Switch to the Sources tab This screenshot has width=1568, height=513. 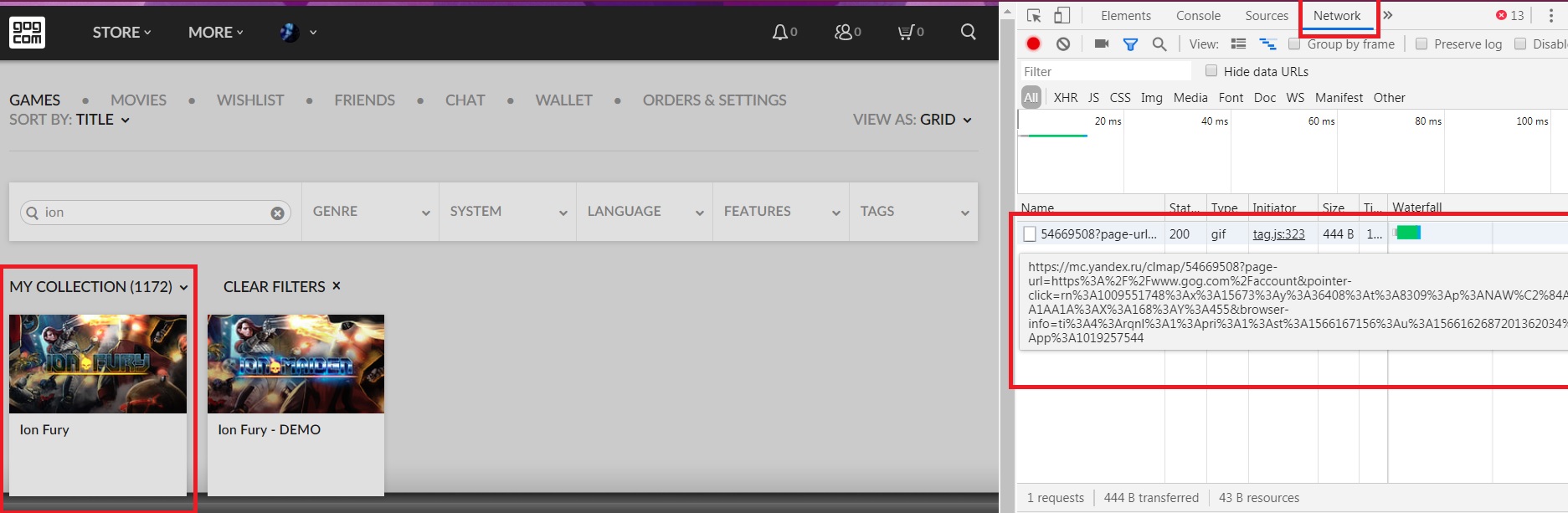1267,16
